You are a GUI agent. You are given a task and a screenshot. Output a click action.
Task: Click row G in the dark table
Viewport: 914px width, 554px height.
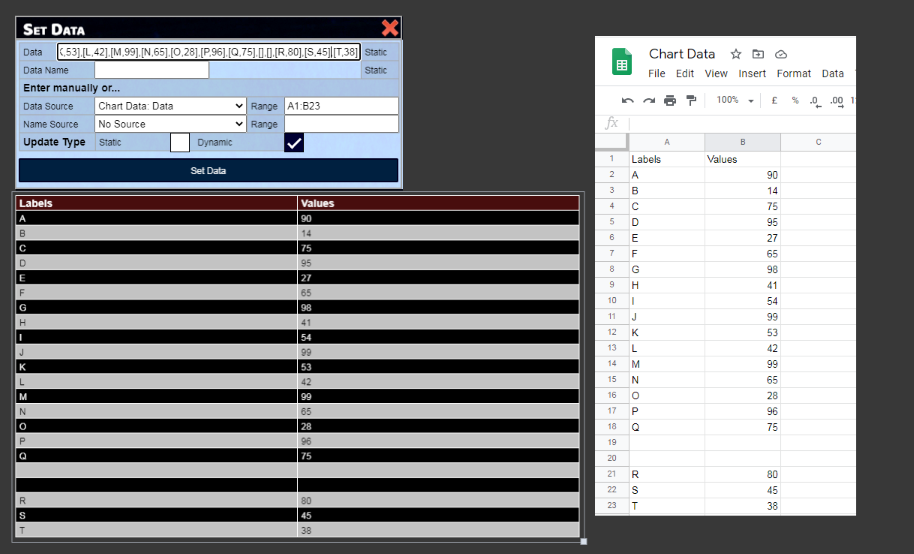click(x=297, y=307)
